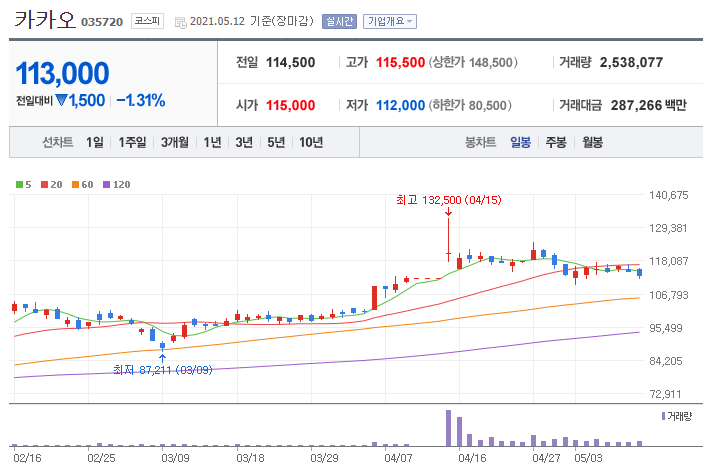The height and width of the screenshot is (473, 703).
Task: Click the tallest volume bar near 04/15
Action: click(x=448, y=428)
